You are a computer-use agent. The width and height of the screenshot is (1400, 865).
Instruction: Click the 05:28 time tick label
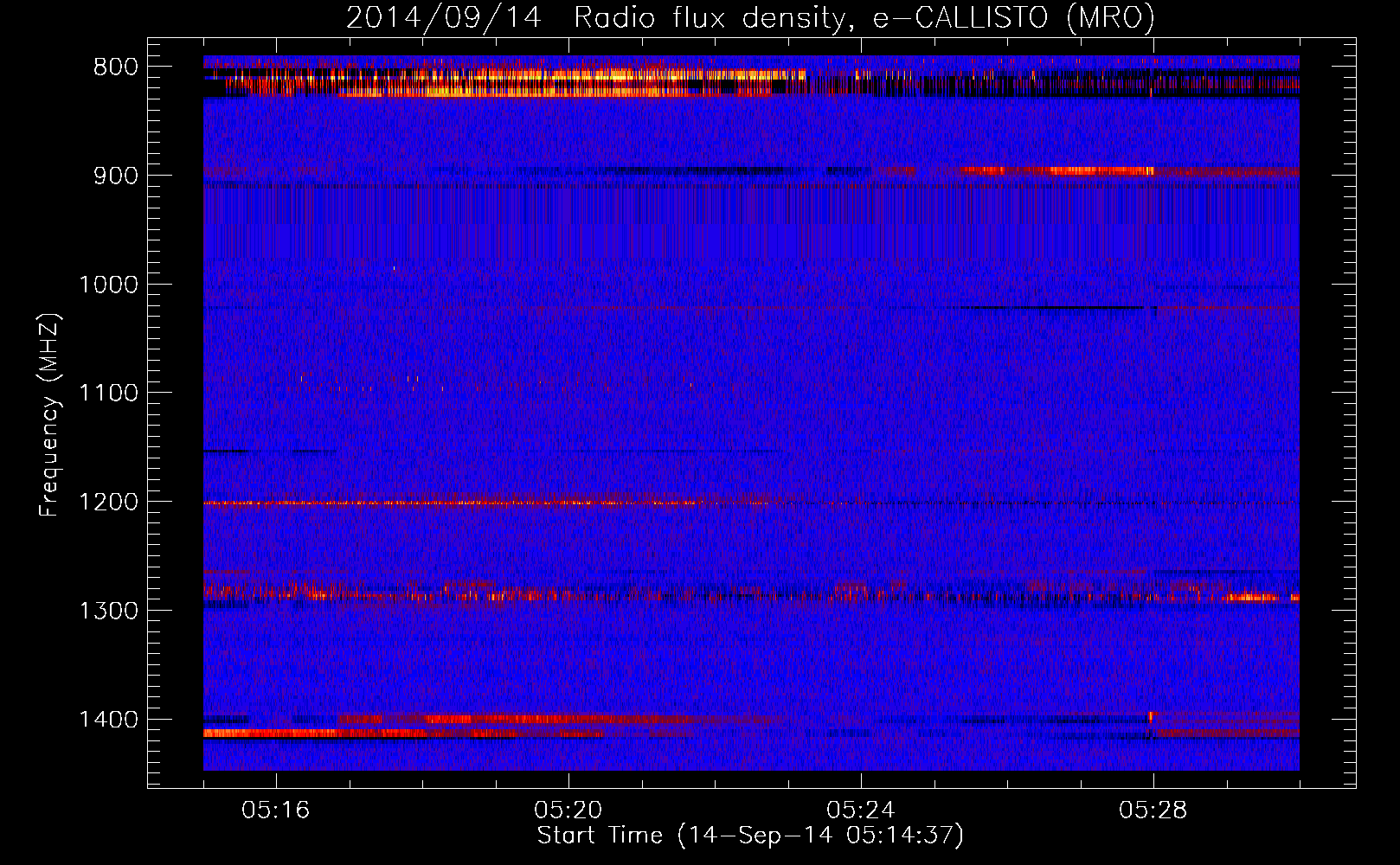click(x=1153, y=811)
